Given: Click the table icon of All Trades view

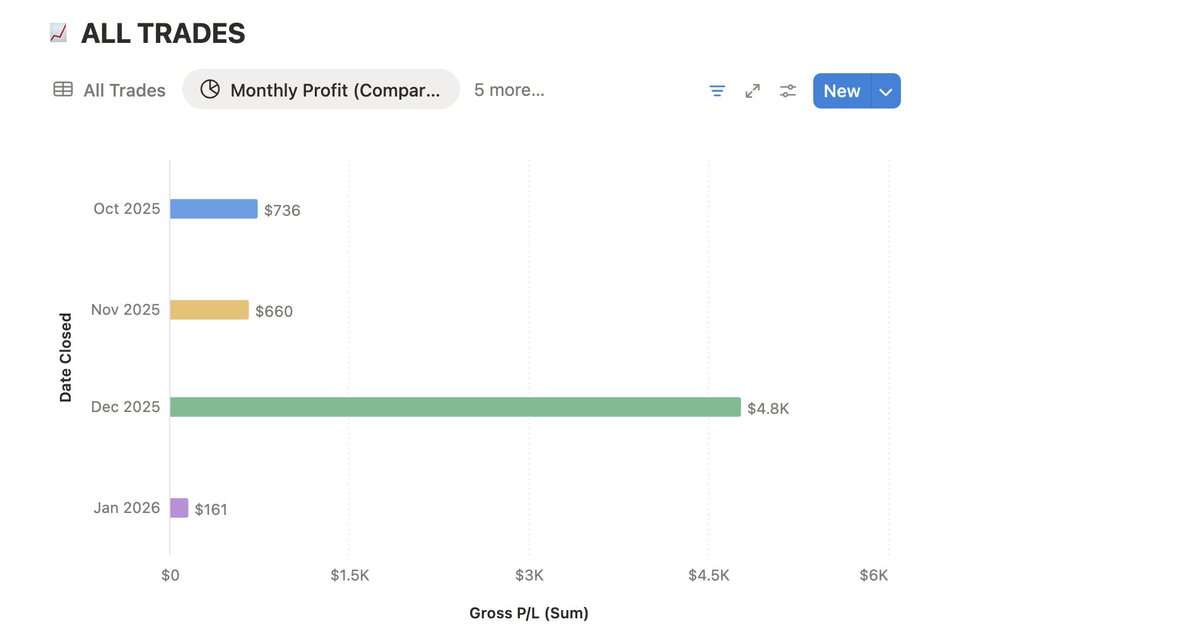Looking at the screenshot, I should (63, 89).
